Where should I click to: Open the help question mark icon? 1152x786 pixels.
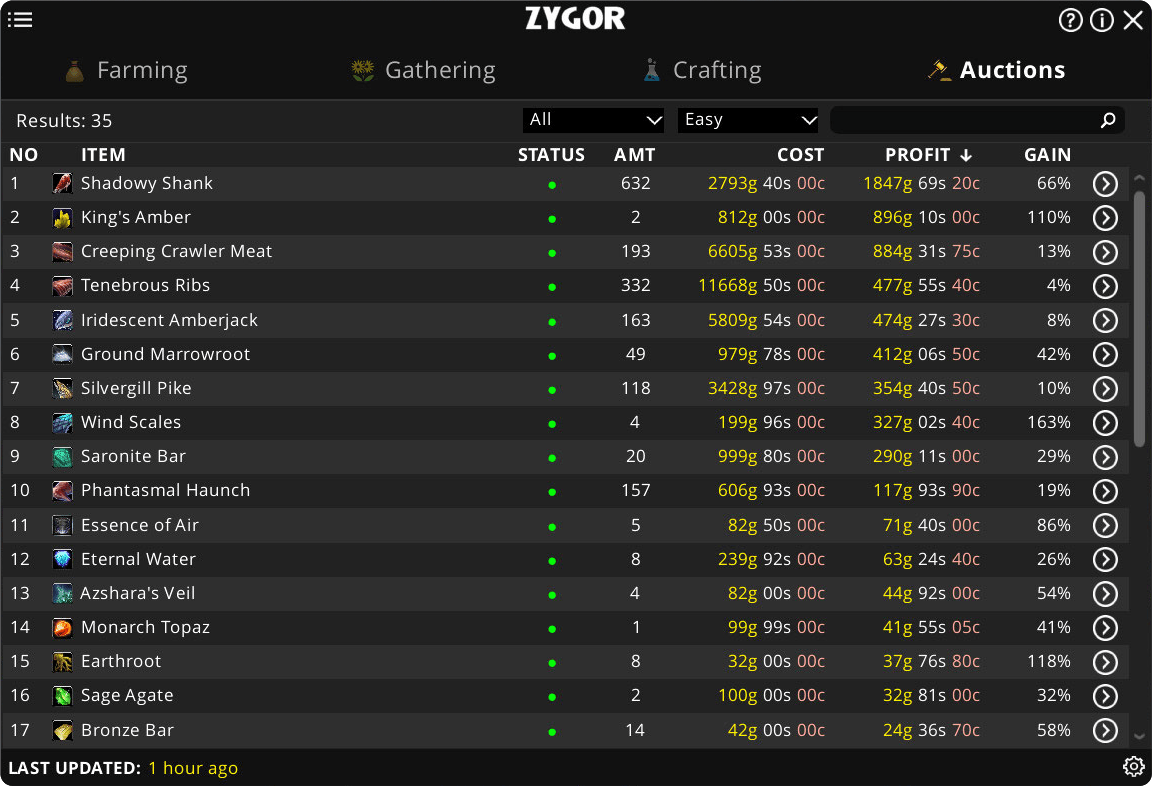click(1070, 20)
